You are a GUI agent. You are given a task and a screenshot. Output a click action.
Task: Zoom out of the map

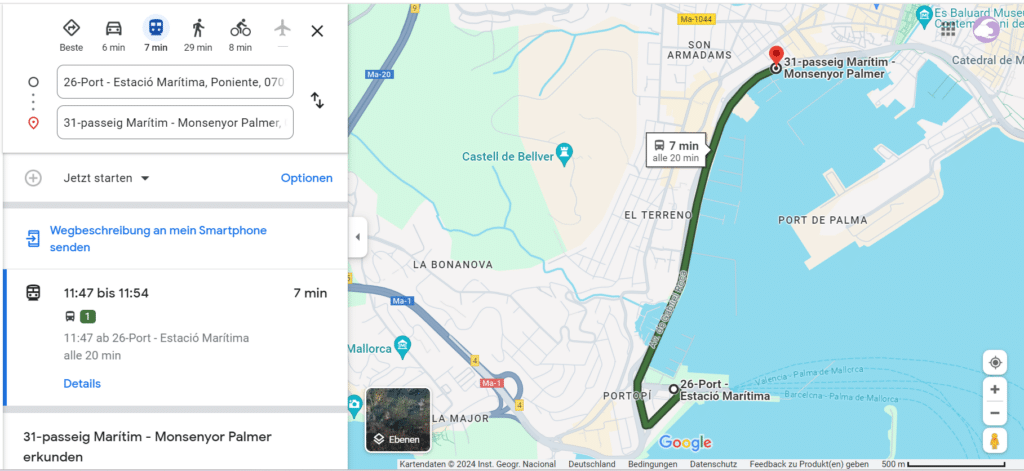pos(995,413)
